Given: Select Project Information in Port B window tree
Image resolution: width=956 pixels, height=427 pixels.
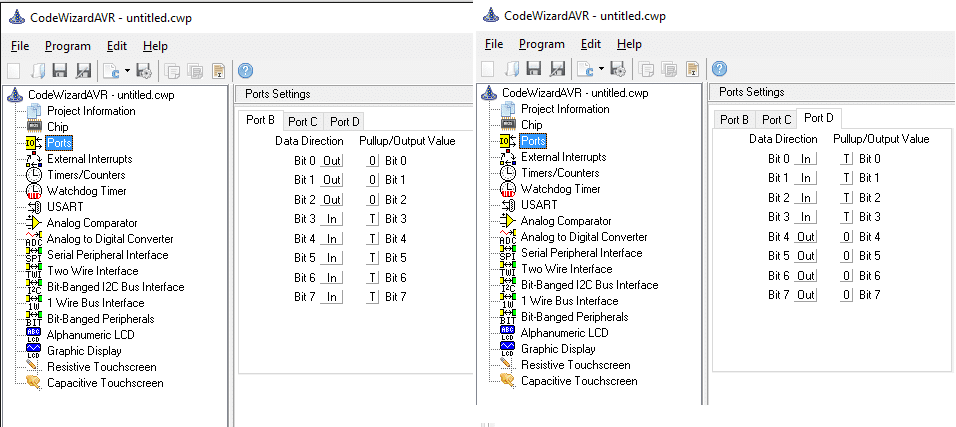Looking at the screenshot, I should coord(91,111).
